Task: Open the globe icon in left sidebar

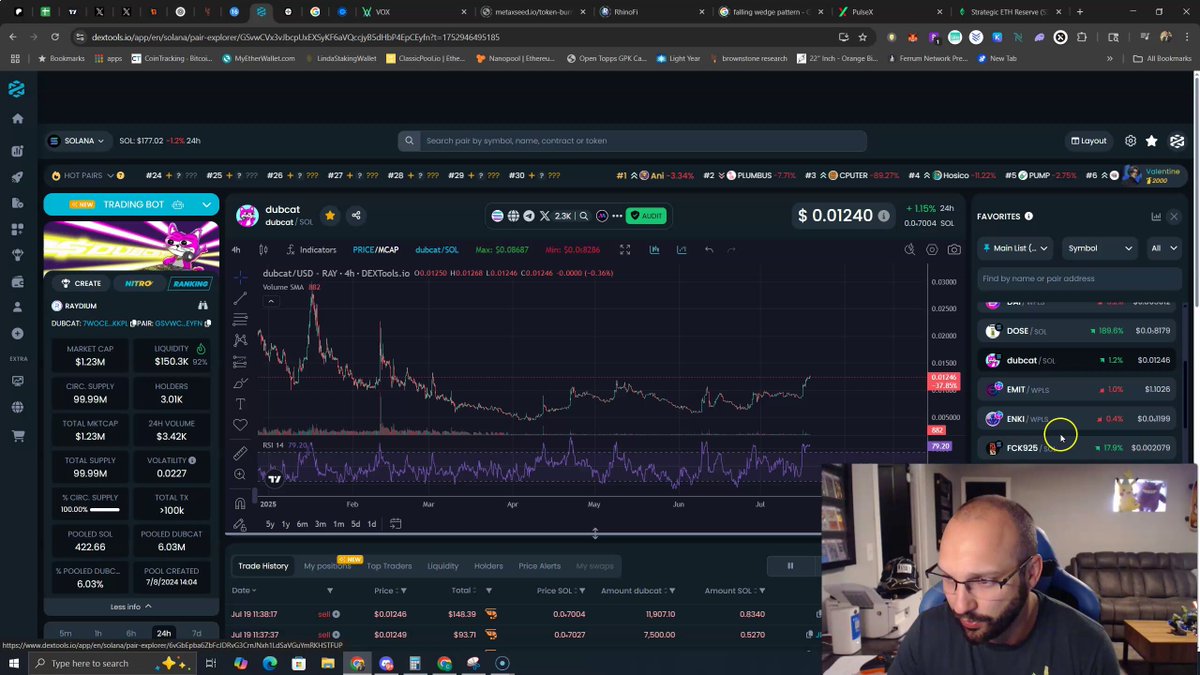Action: [17, 407]
